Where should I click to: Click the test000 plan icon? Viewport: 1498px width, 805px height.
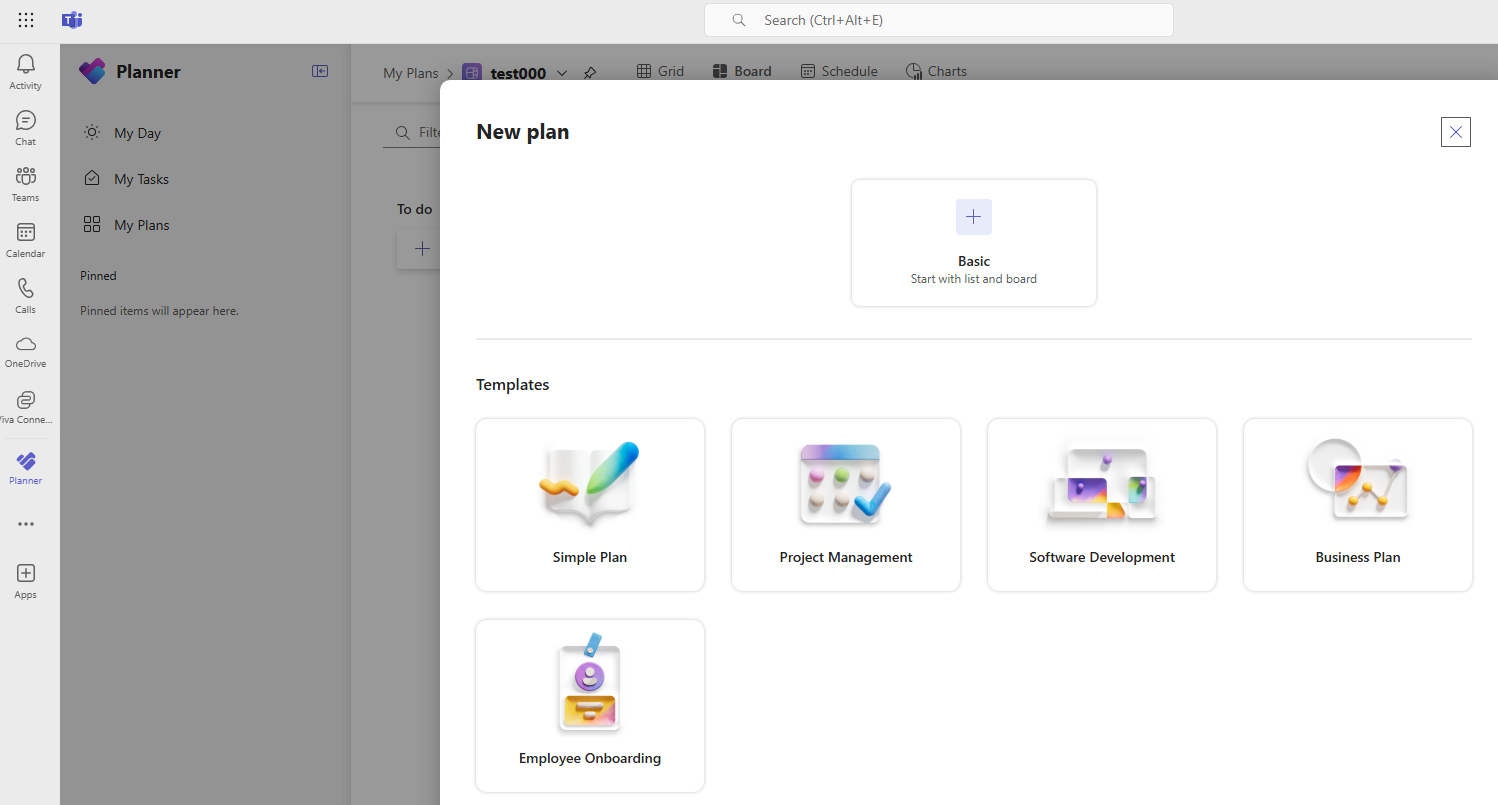[x=472, y=72]
